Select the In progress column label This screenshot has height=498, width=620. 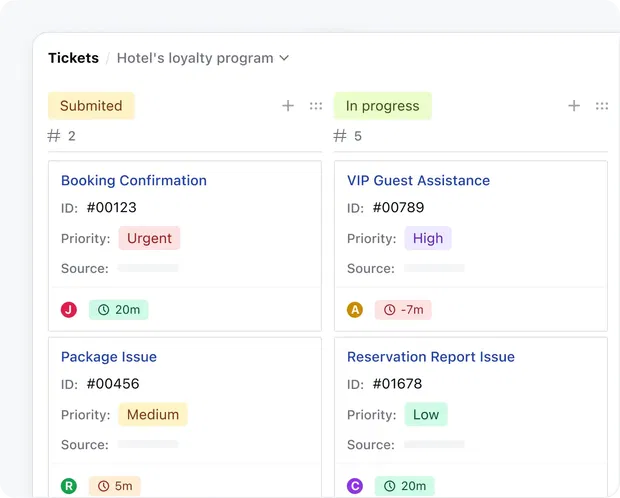pyautogui.click(x=382, y=106)
